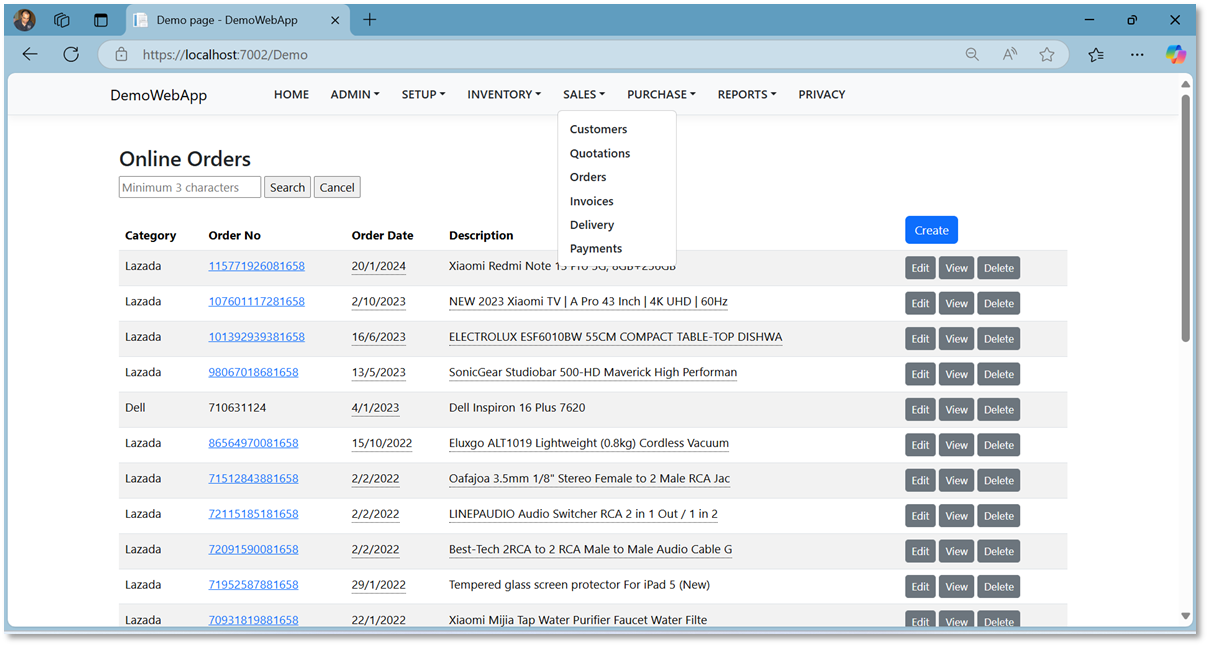Open order number 101392939381658 link
The width and height of the screenshot is (1209, 647).
[256, 337]
